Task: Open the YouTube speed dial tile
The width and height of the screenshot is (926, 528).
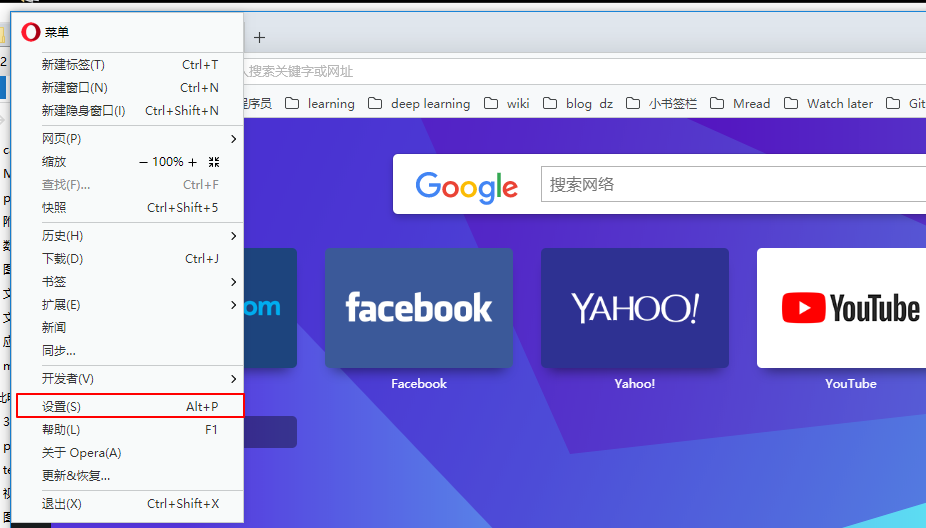Action: 842,308
